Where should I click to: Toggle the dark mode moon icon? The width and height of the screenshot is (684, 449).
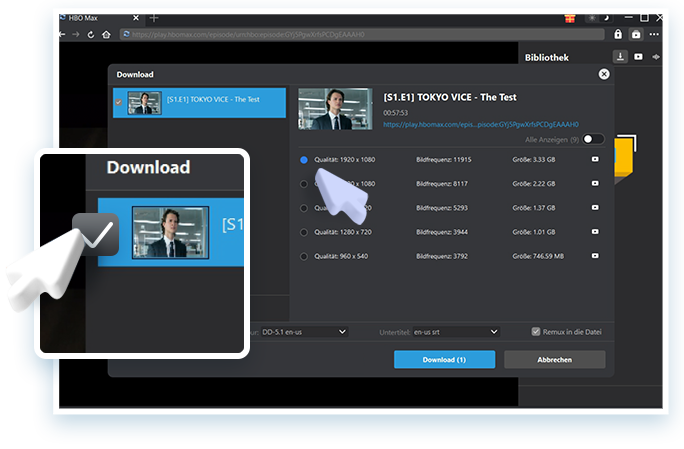(605, 18)
